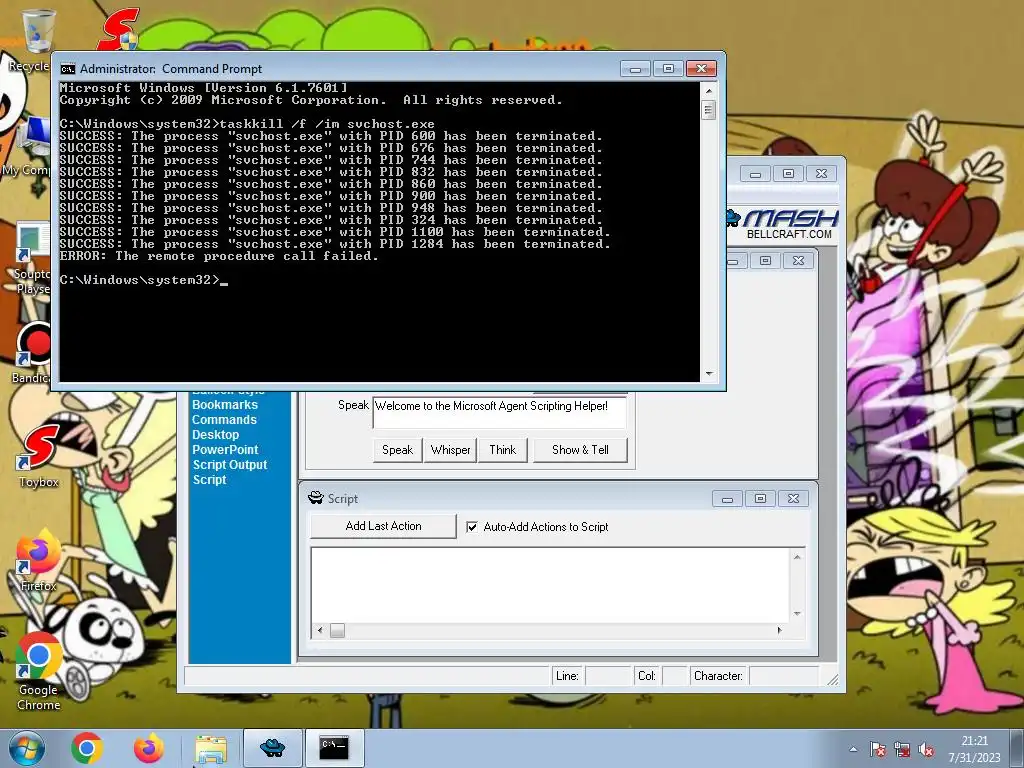The width and height of the screenshot is (1024, 768).
Task: Click Script area scroll up arrow
Action: click(x=797, y=557)
